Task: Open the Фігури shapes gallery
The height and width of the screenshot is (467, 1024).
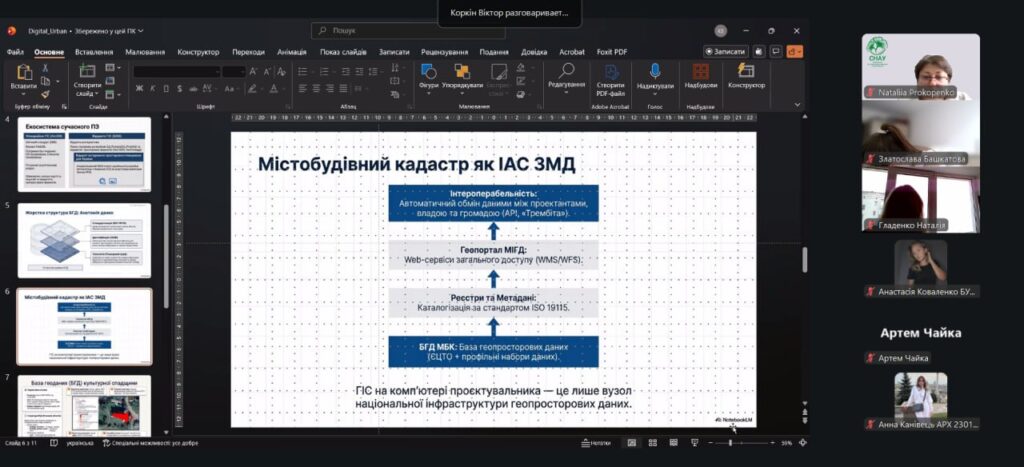Action: pos(428,73)
